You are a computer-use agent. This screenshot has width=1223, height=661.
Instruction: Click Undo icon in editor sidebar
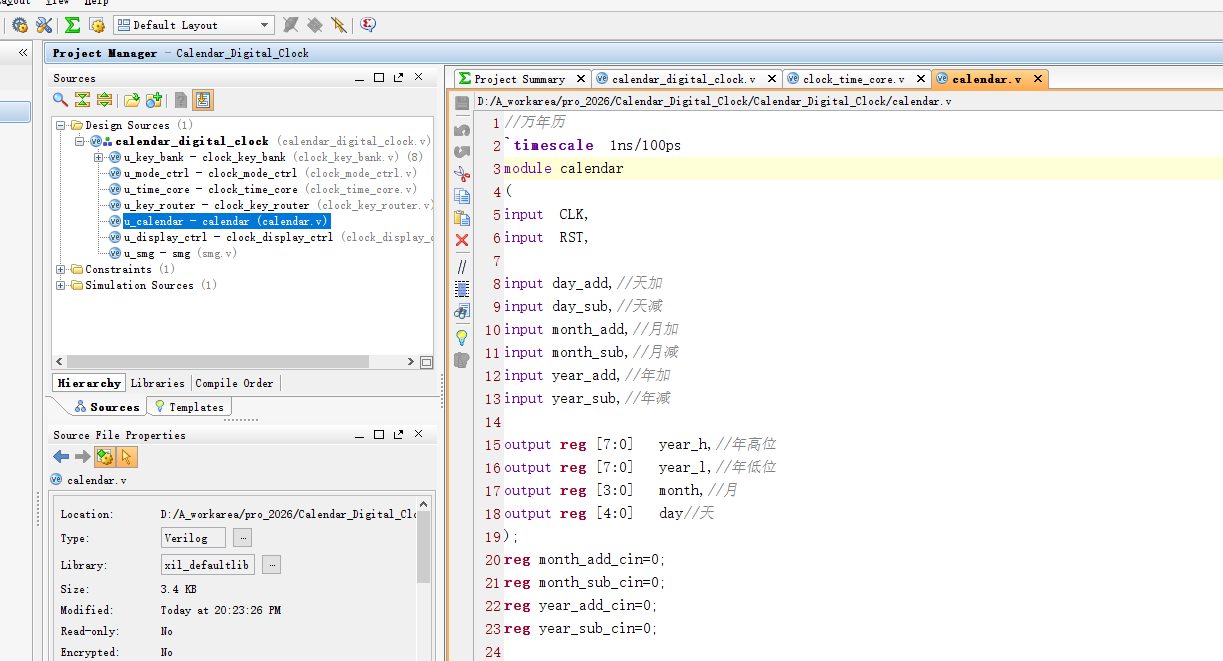point(462,130)
